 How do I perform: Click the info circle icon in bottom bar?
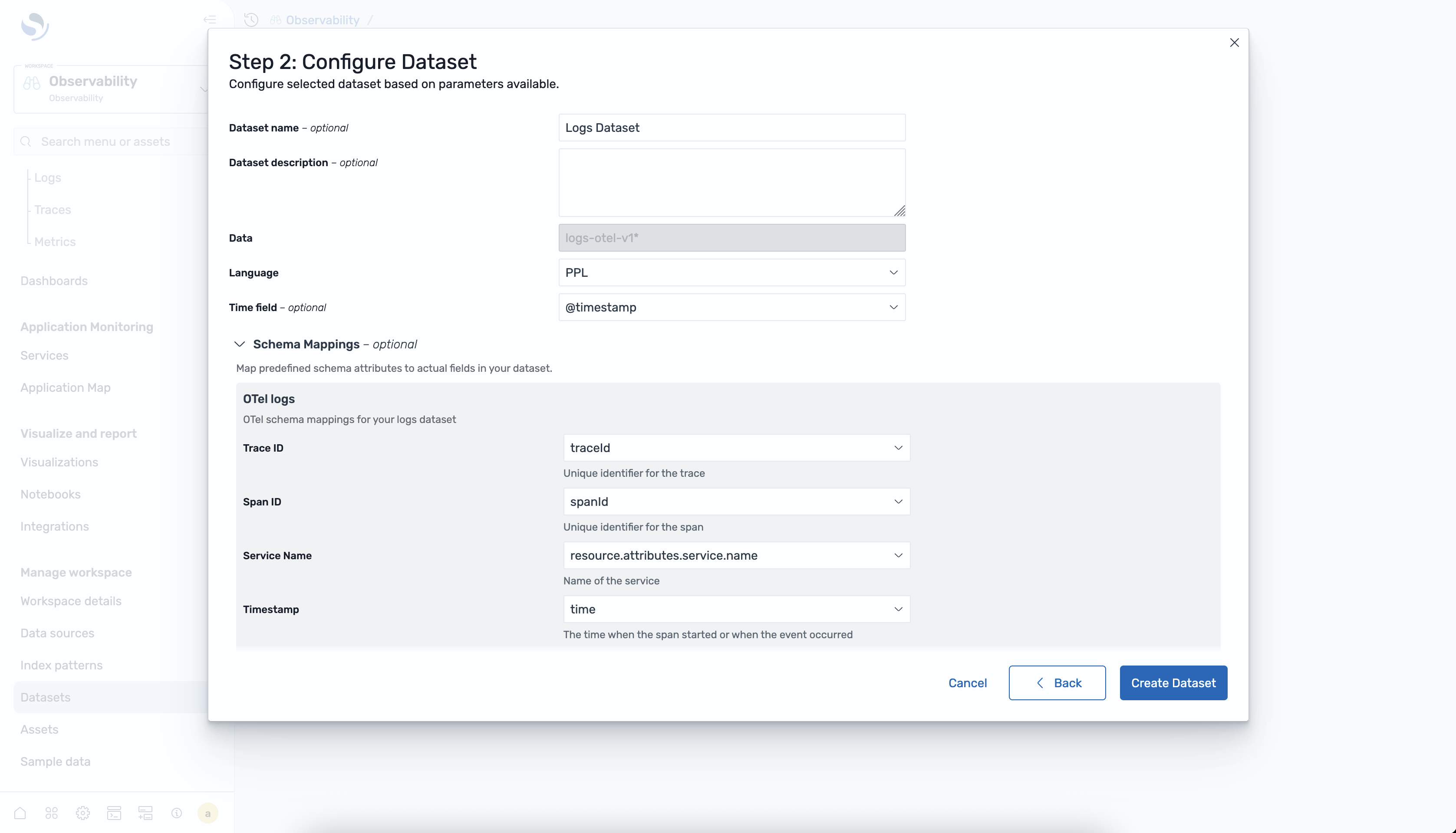176,813
